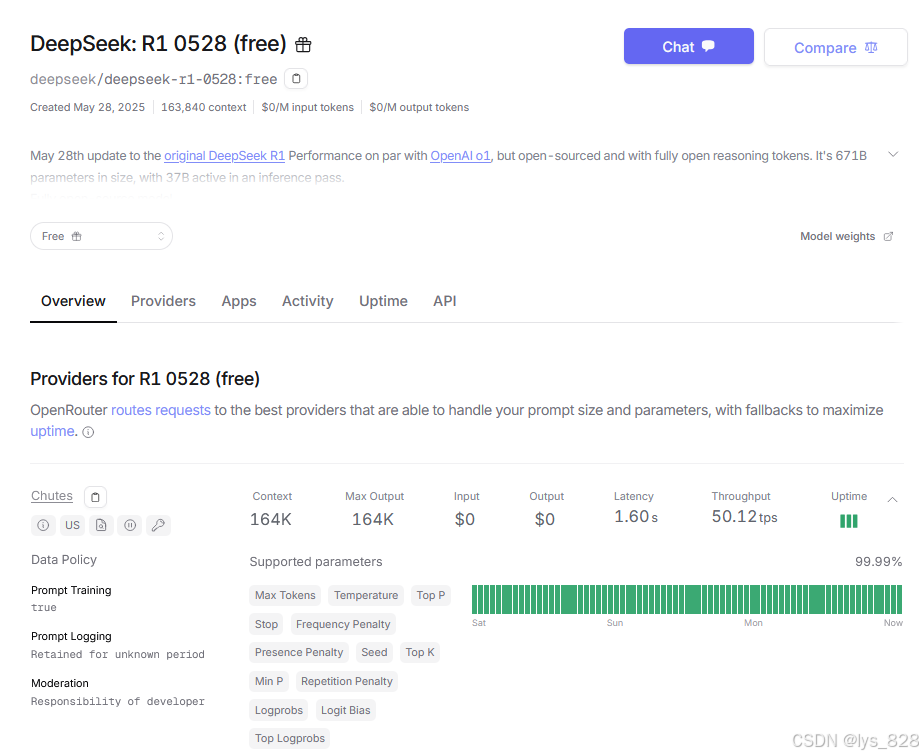Click the Chutes info badge icon
The height and width of the screenshot is (756, 923).
tap(43, 525)
